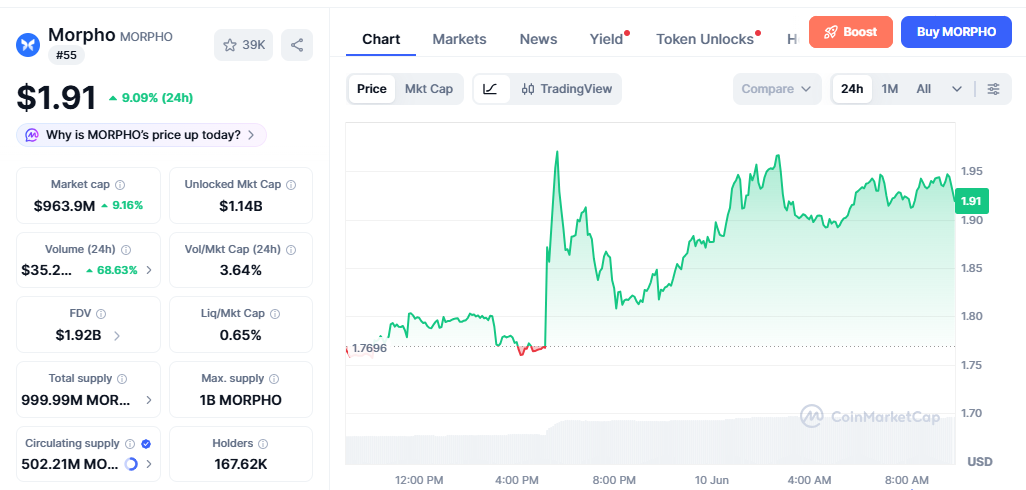This screenshot has height=490, width=1026.
Task: Click the Buy MORPHO button
Action: tap(956, 32)
